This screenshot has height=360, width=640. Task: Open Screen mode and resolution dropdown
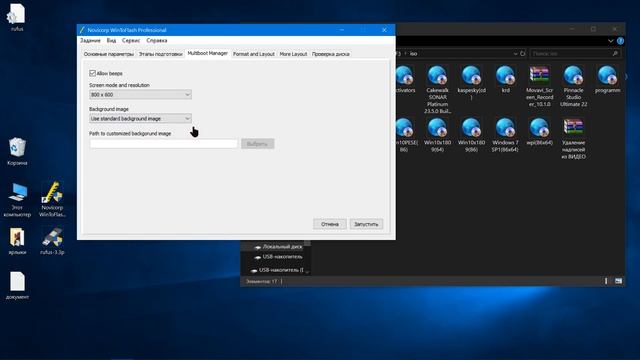click(x=140, y=95)
